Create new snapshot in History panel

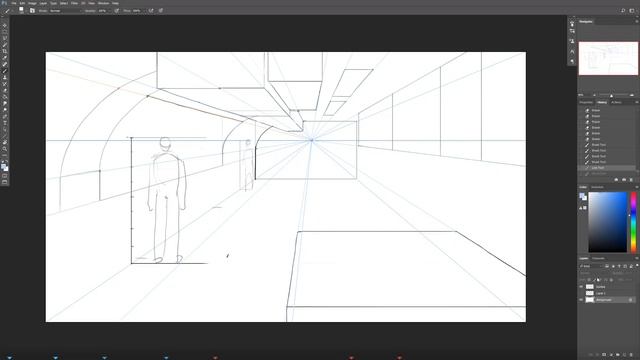624,180
